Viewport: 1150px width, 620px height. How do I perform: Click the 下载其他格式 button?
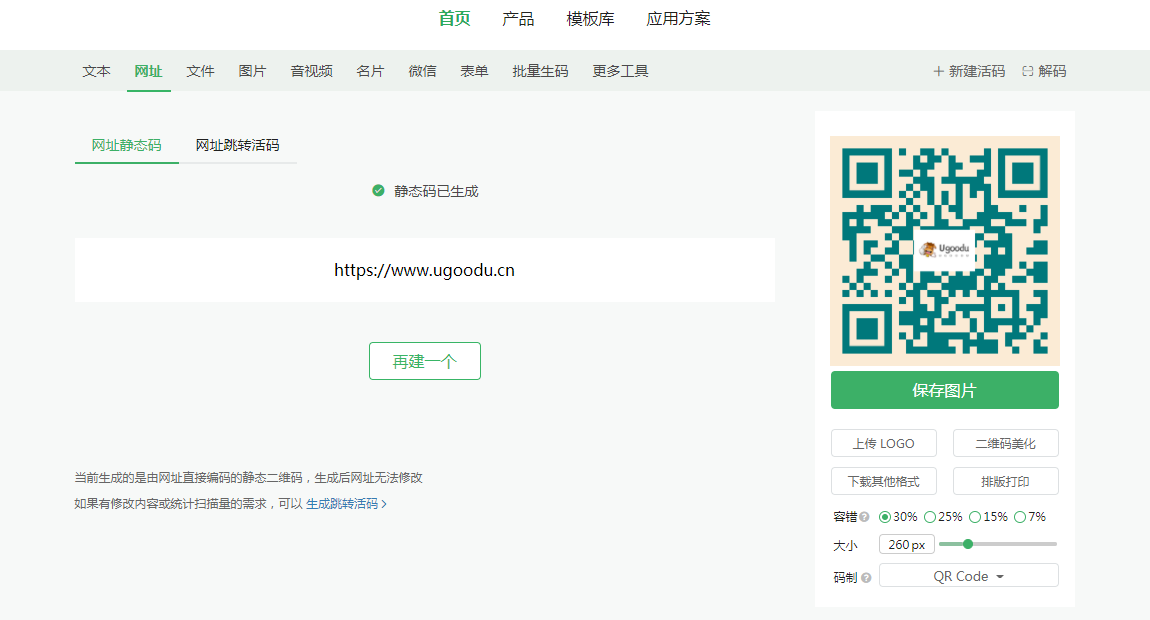[x=884, y=481]
